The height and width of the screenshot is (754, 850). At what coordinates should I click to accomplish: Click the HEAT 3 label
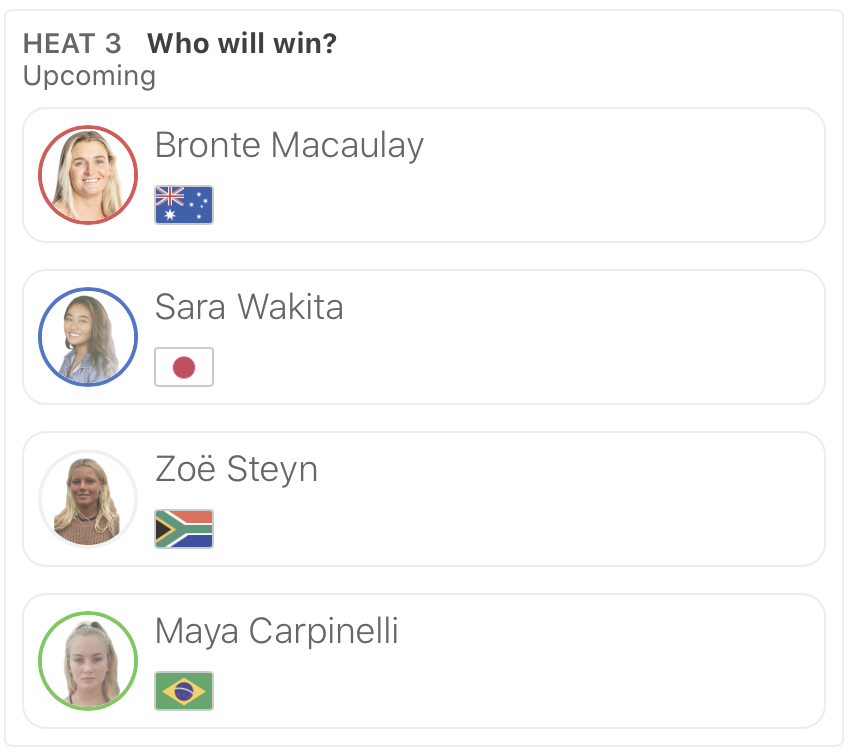[x=72, y=44]
